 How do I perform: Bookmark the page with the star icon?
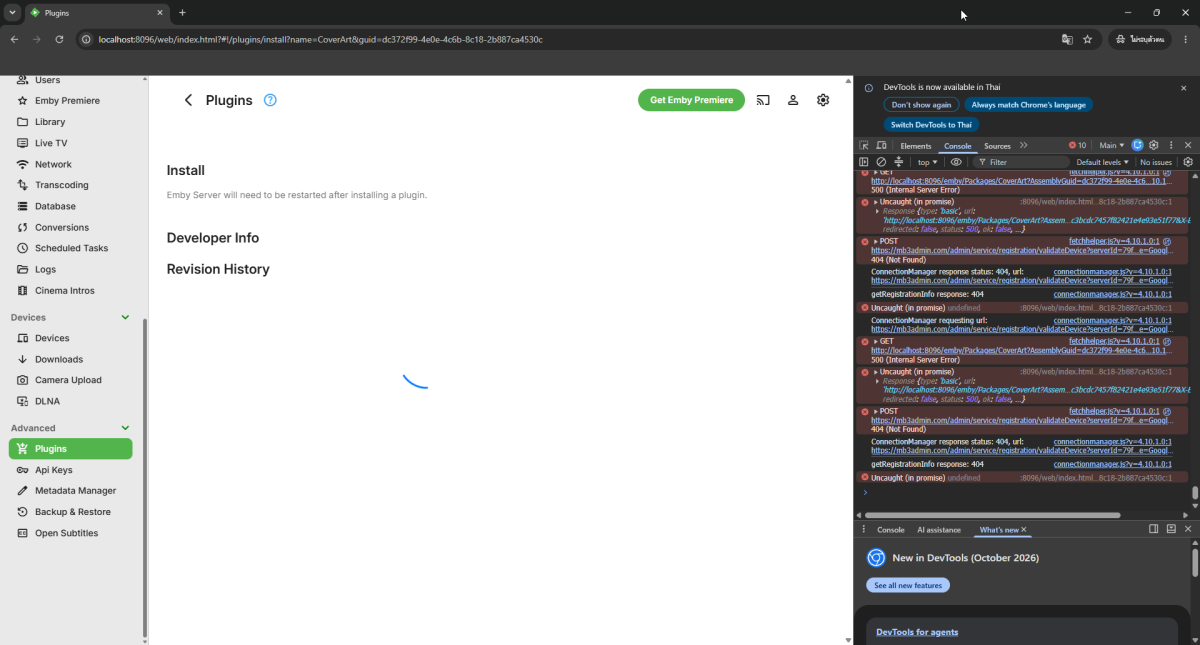tap(1087, 39)
